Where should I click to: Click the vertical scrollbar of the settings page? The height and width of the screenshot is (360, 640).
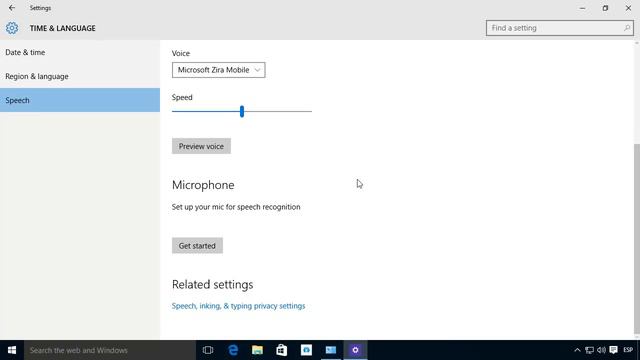637,238
